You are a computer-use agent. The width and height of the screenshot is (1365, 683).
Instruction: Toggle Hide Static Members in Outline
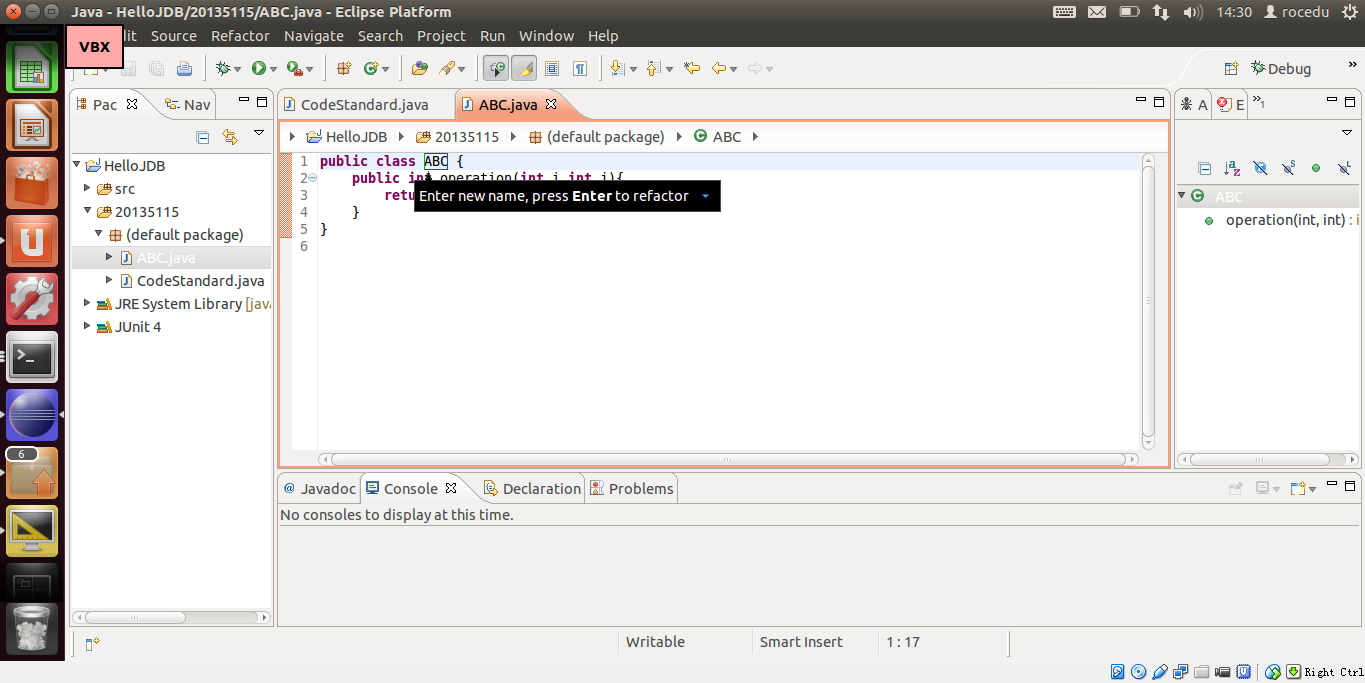(x=1288, y=169)
